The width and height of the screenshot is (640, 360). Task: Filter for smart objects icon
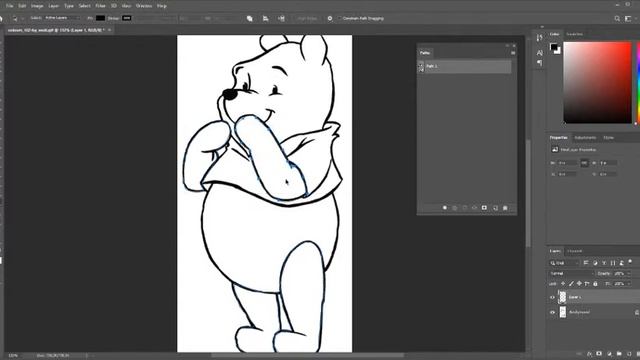622,263
